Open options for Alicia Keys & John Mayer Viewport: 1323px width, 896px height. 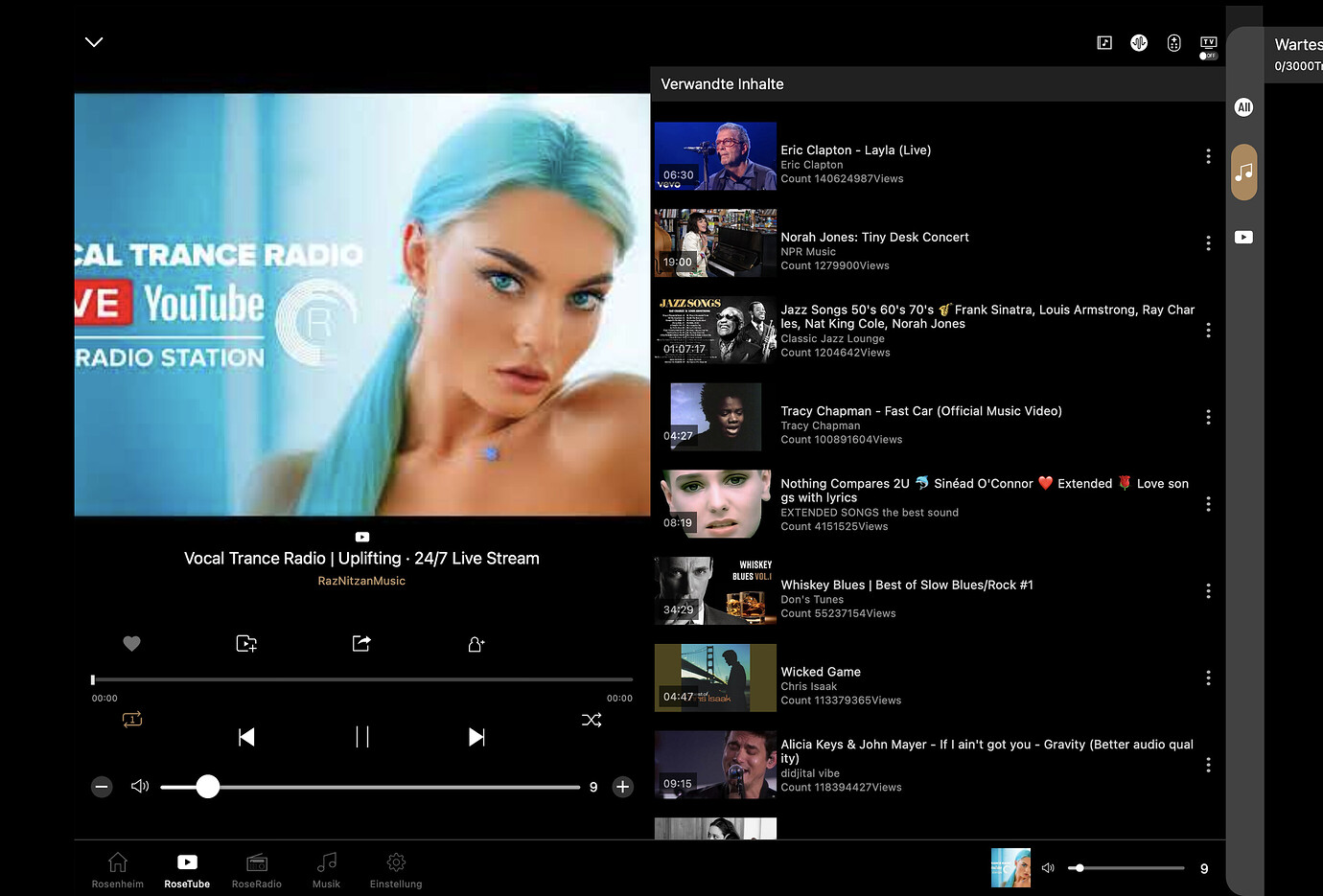tap(1208, 765)
